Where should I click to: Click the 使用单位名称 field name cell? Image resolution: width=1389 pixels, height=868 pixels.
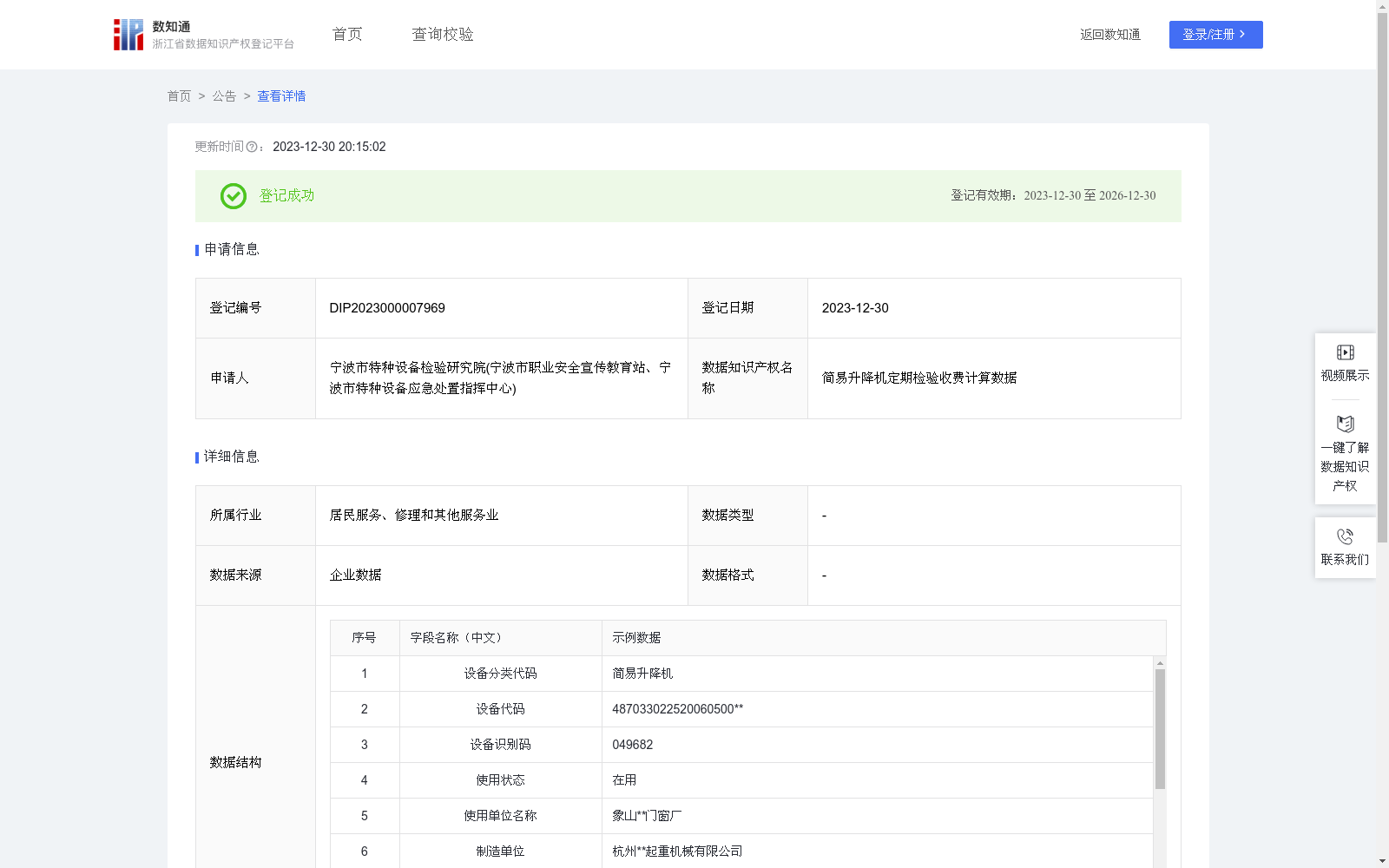[x=500, y=816]
